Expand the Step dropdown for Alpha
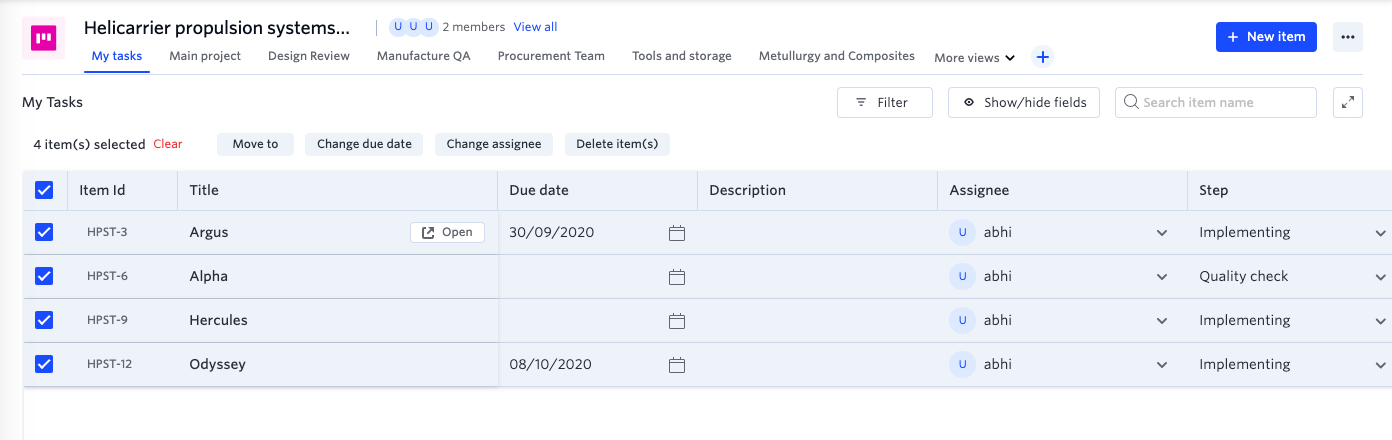This screenshot has height=440, width=1392. click(x=1380, y=277)
